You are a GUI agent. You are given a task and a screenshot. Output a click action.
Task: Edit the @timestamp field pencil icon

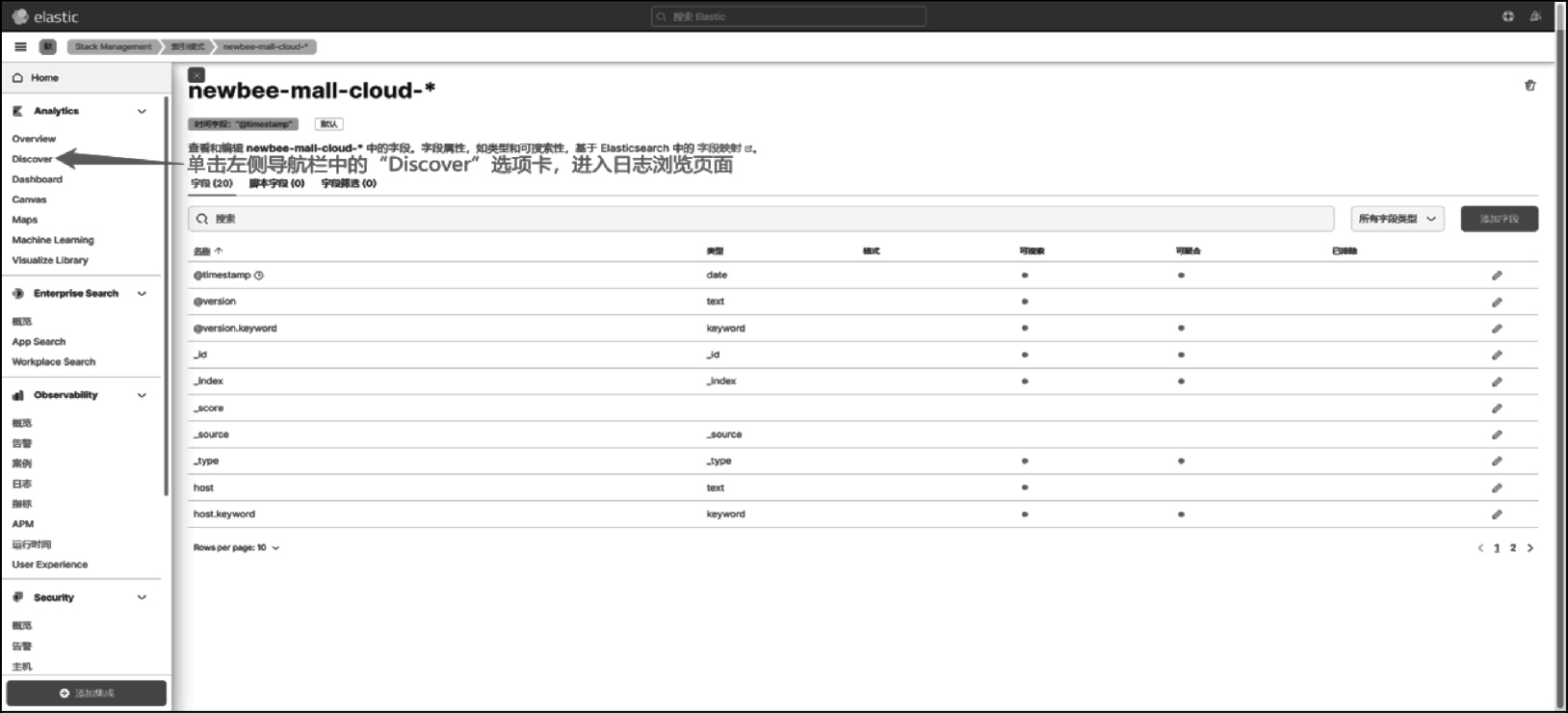[x=1497, y=276]
